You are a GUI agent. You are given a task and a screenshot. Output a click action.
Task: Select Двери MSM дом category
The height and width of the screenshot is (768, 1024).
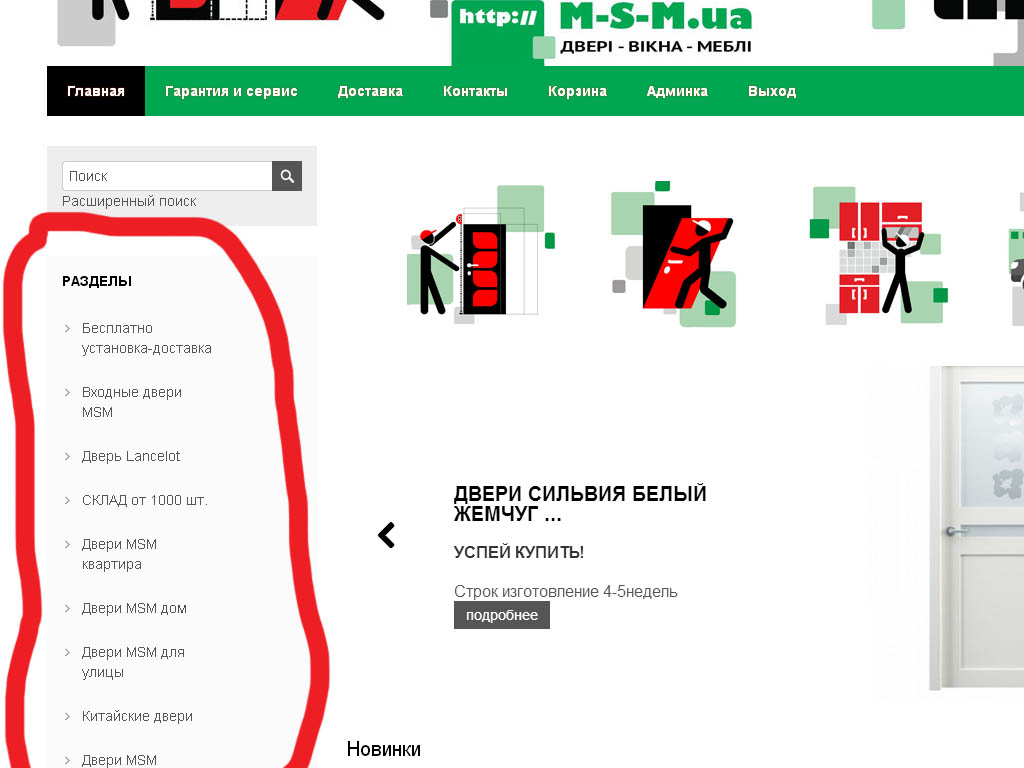pos(134,609)
